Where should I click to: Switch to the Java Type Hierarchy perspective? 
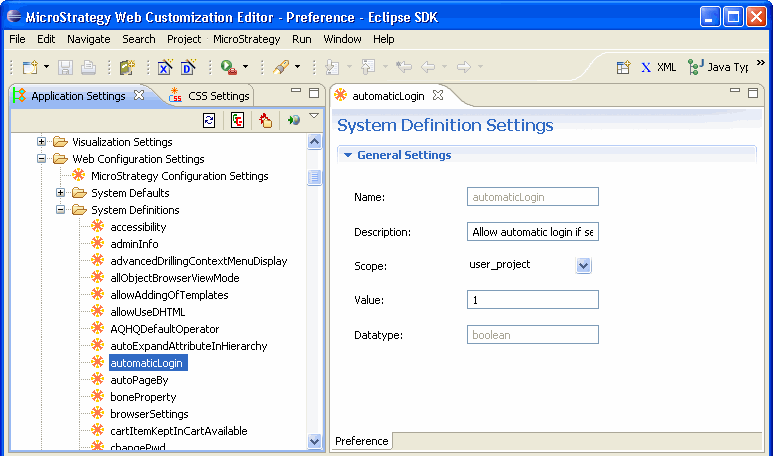pyautogui.click(x=718, y=67)
